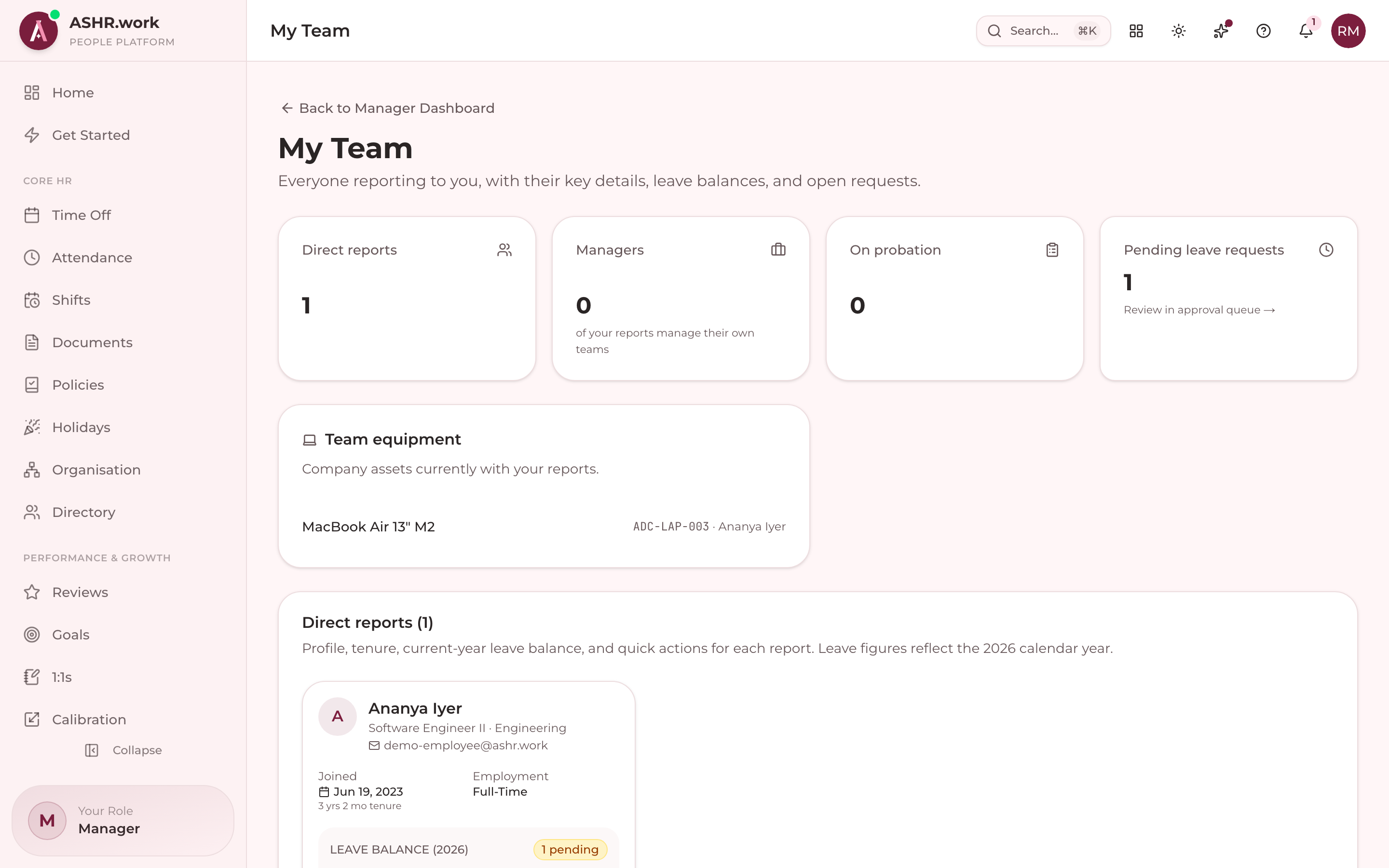Click the Pending leave clock icon

point(1326,250)
